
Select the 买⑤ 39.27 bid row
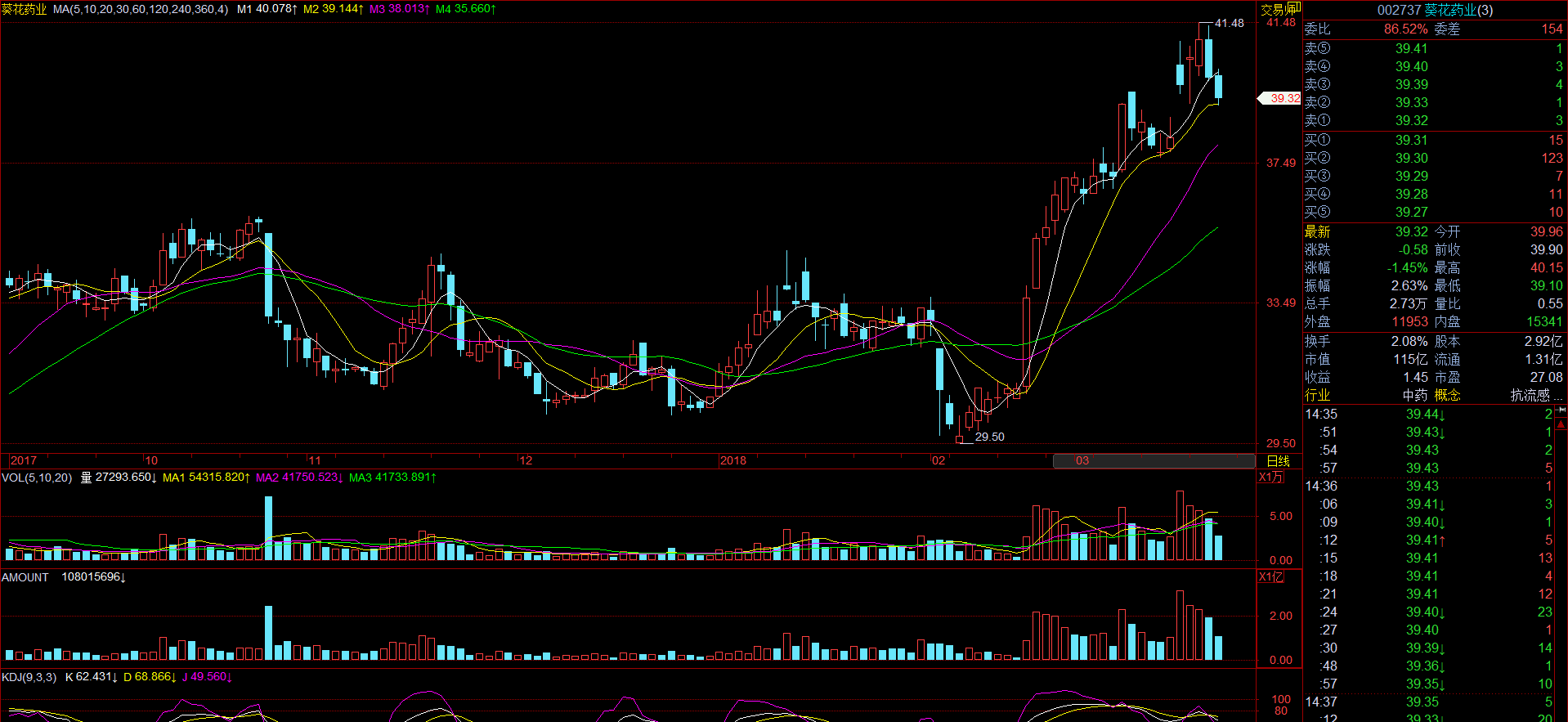(1434, 212)
